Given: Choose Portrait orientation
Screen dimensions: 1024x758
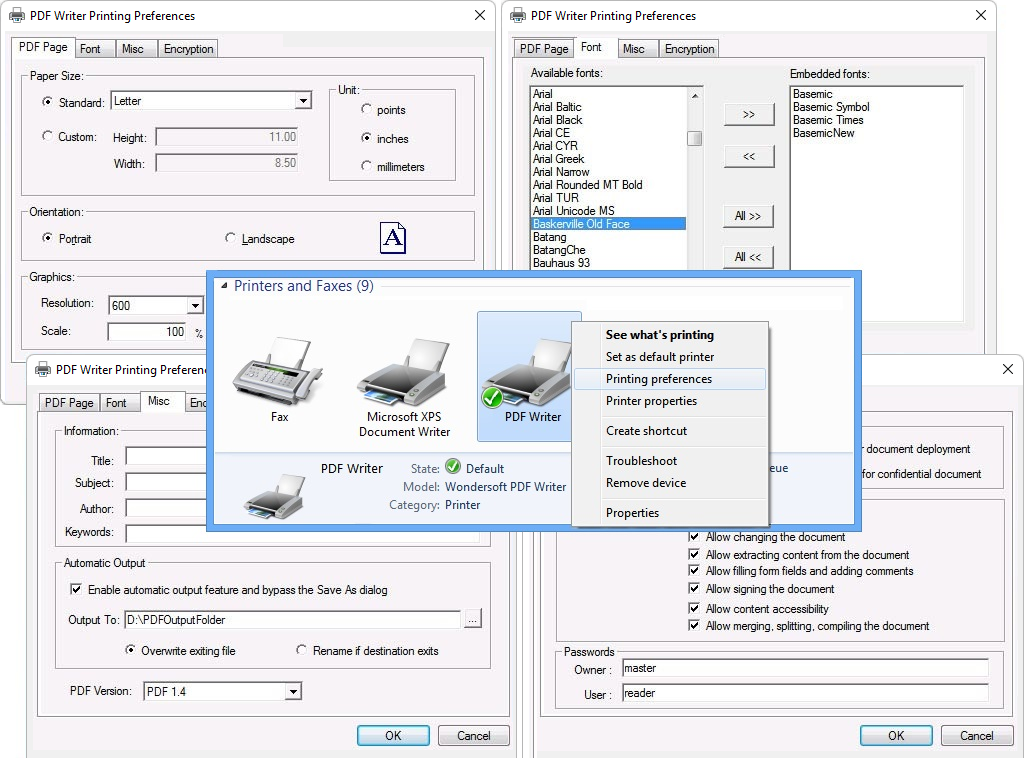Looking at the screenshot, I should point(47,238).
